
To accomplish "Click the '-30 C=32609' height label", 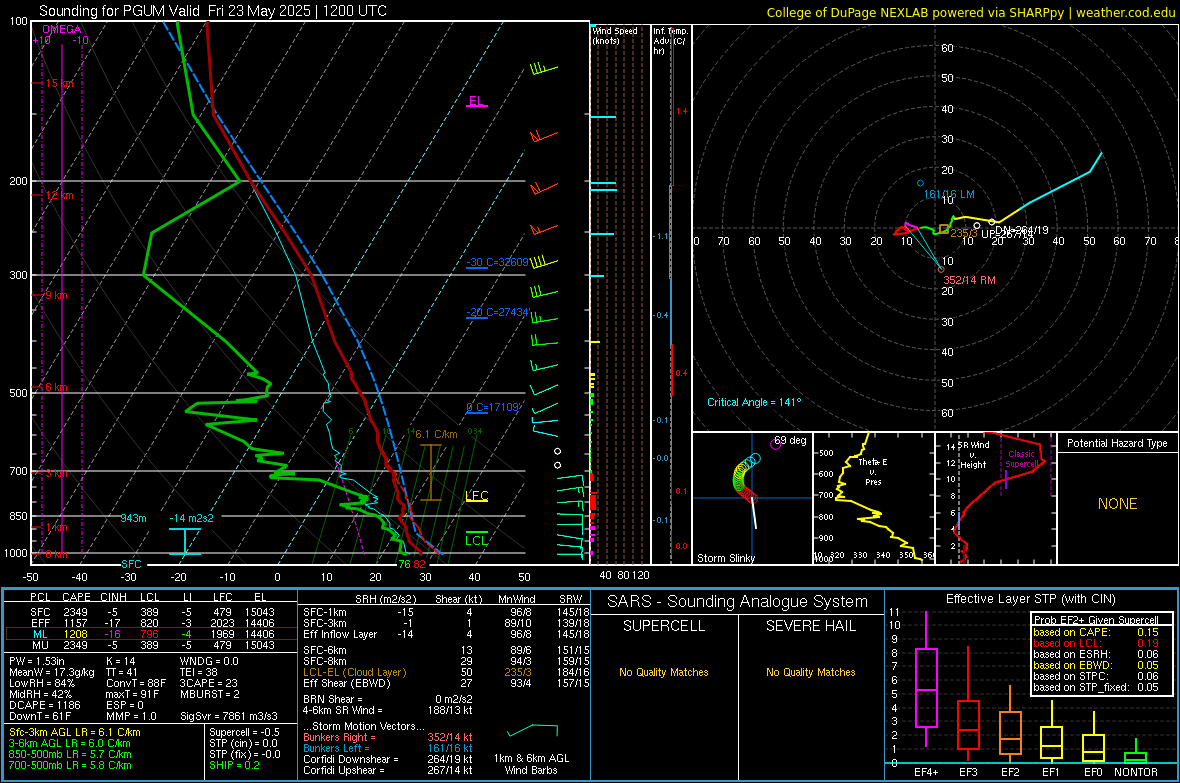I will [497, 262].
